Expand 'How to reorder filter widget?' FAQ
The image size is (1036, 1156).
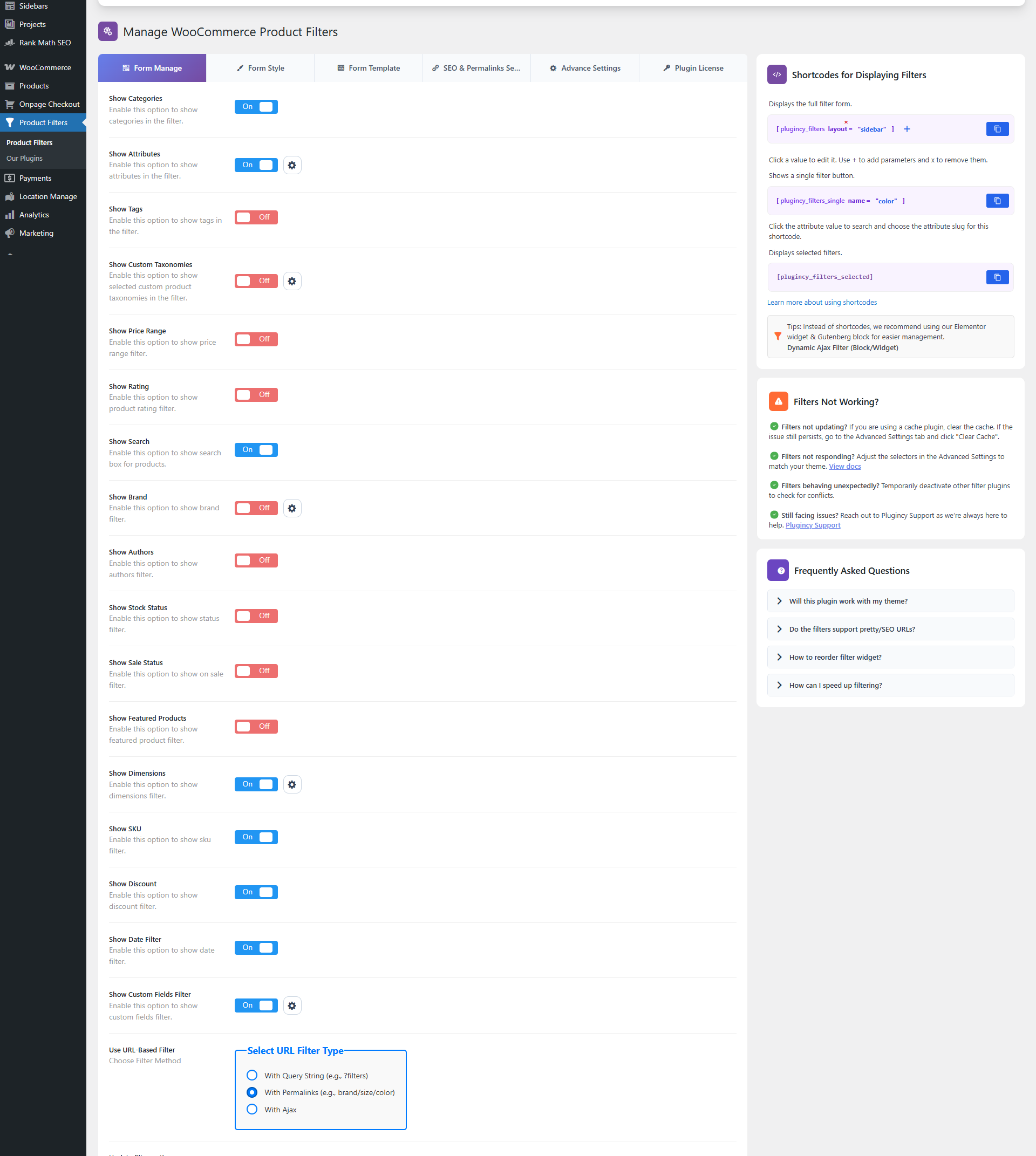tap(890, 657)
